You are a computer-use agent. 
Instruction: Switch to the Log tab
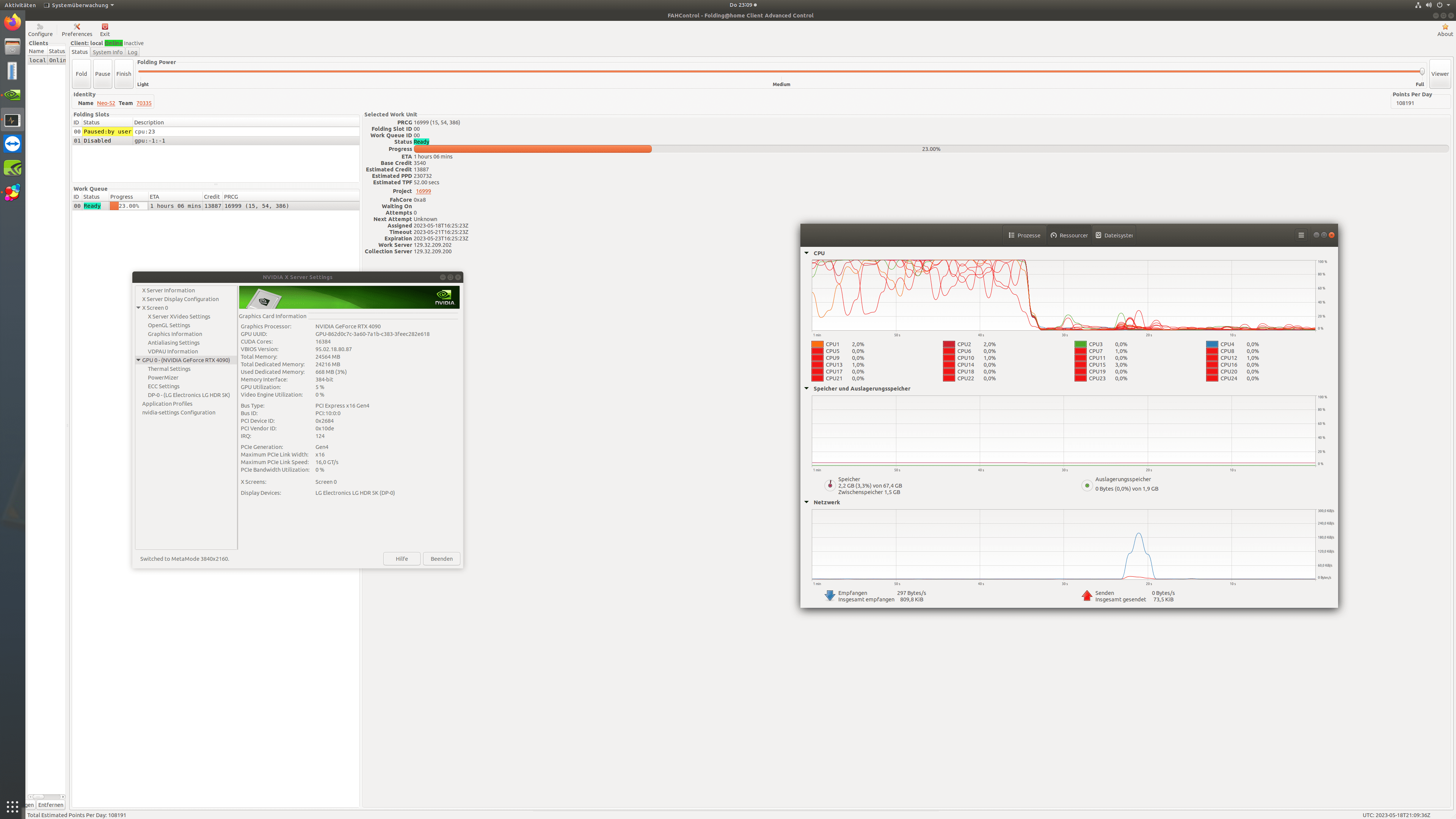pyautogui.click(x=132, y=52)
